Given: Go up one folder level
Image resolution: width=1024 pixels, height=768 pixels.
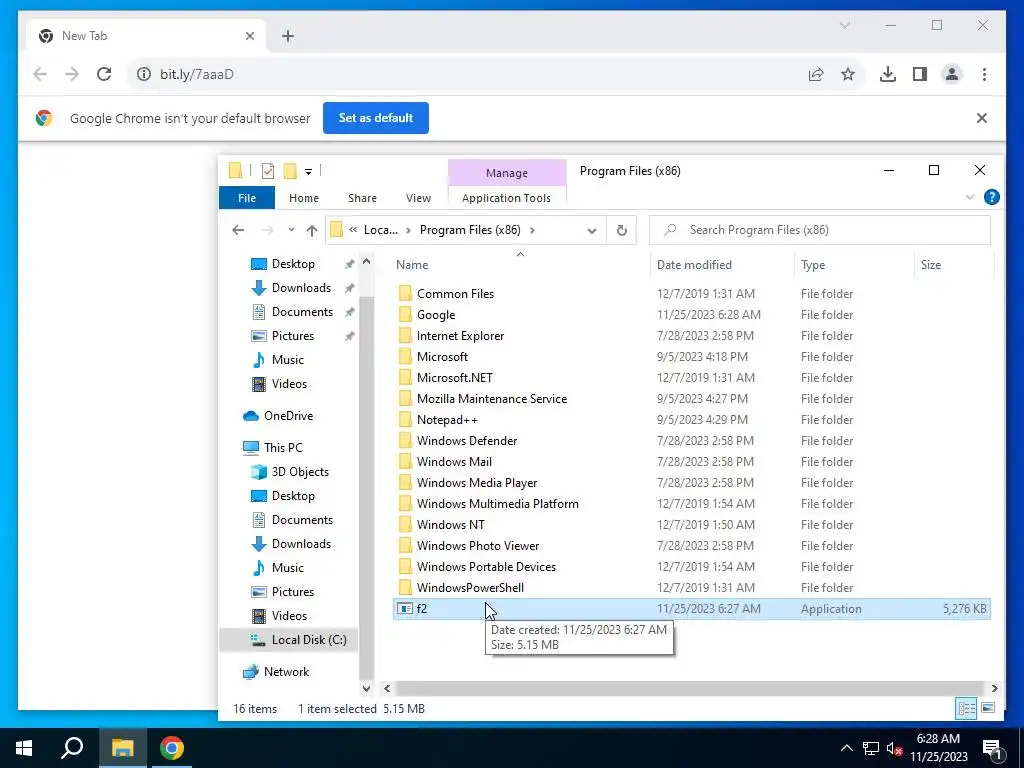Looking at the screenshot, I should point(312,230).
